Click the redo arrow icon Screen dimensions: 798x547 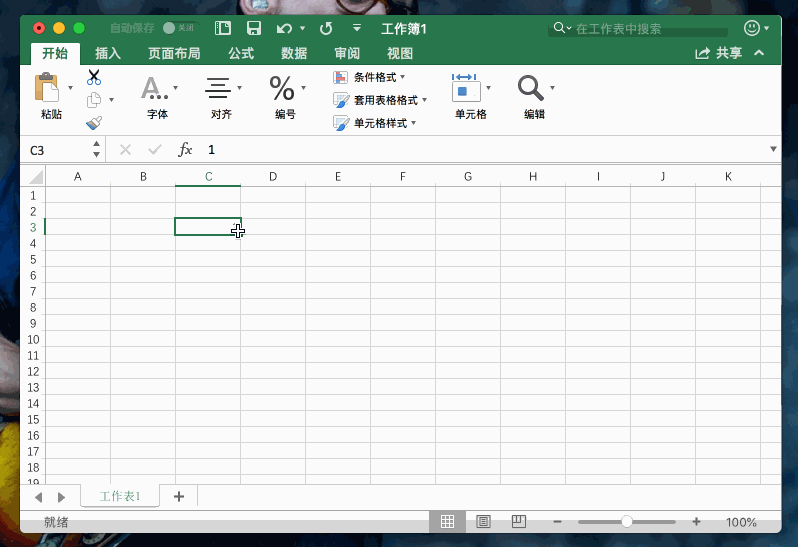tap(326, 28)
